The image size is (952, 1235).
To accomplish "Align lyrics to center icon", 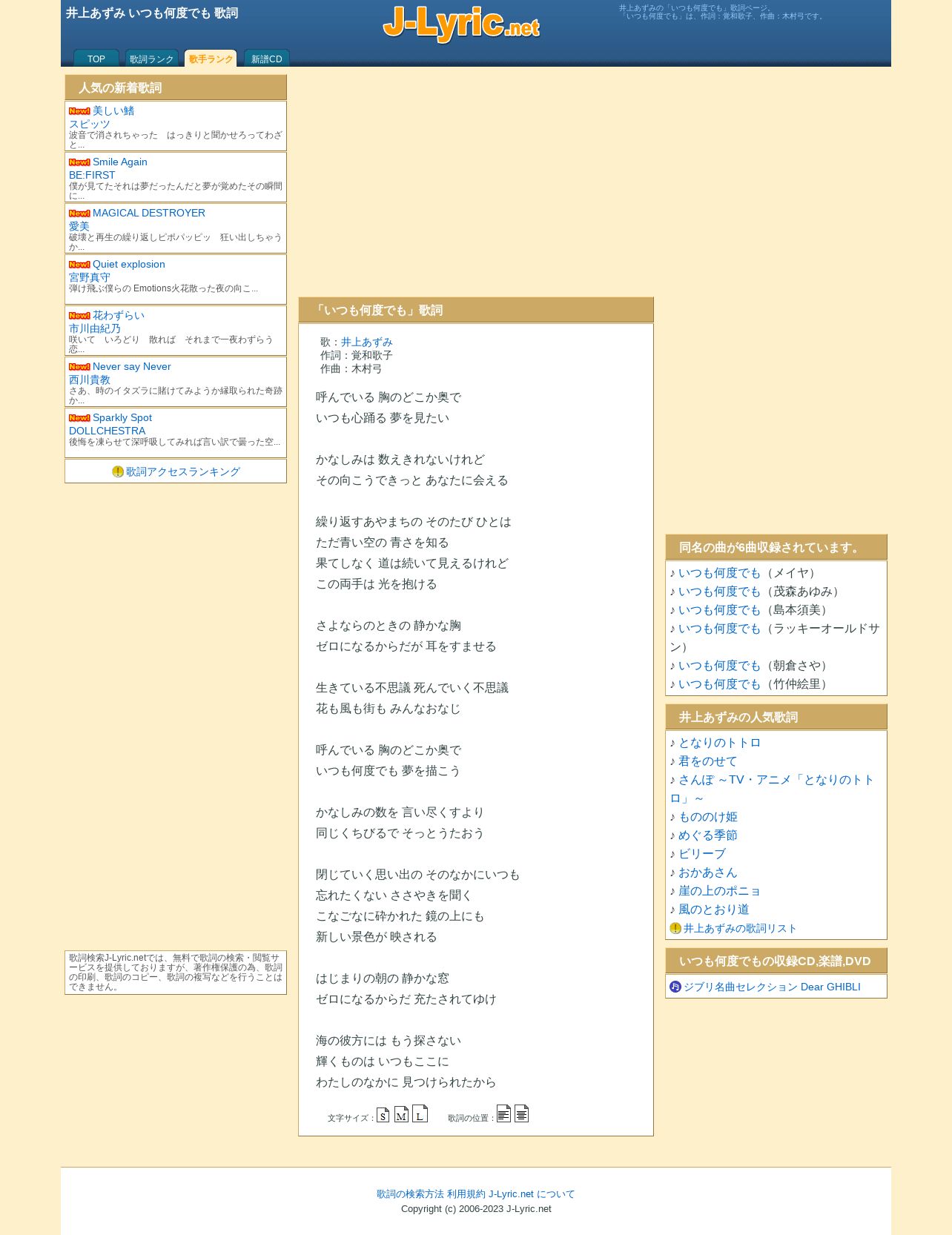I will (x=521, y=1113).
